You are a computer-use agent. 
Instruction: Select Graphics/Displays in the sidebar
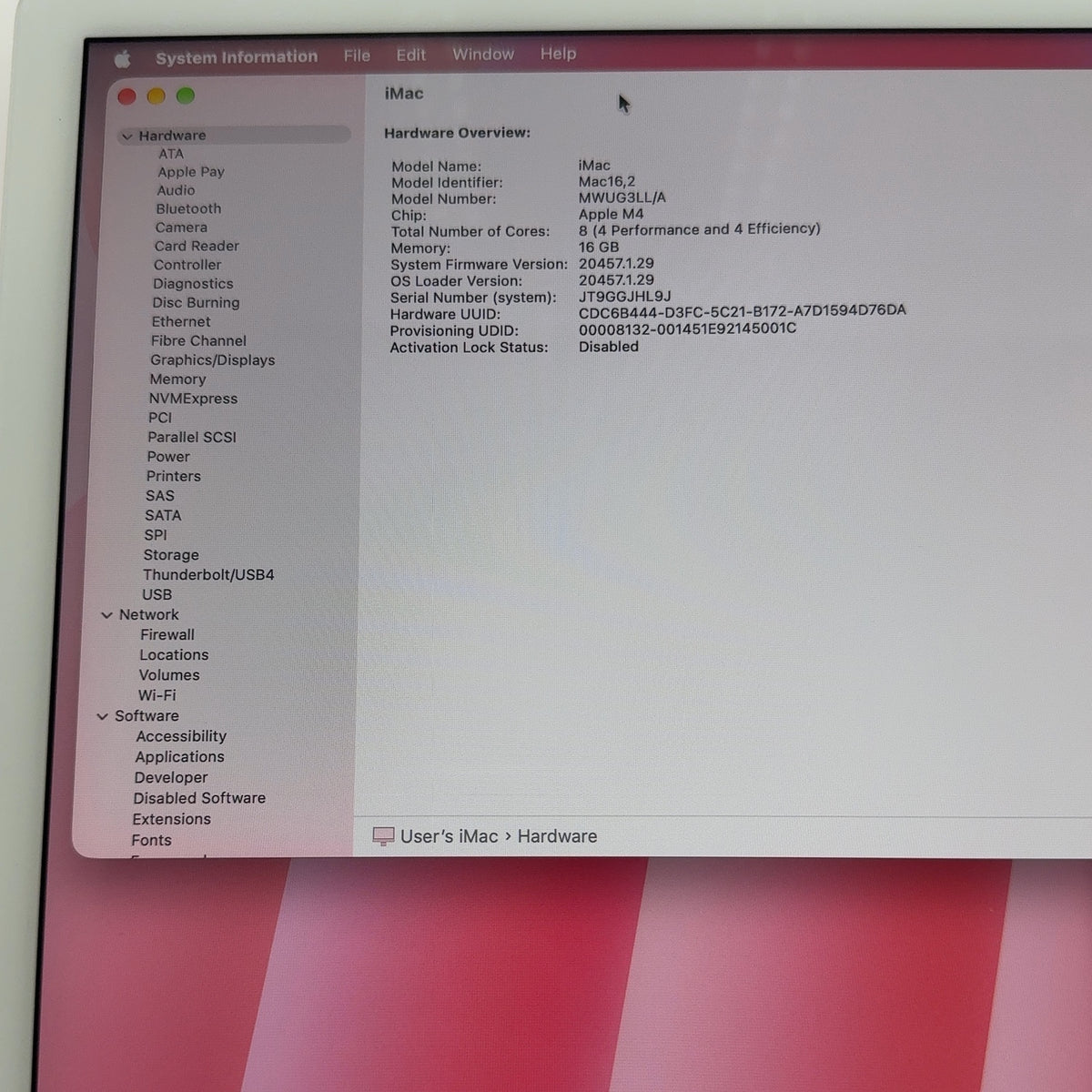coord(212,359)
